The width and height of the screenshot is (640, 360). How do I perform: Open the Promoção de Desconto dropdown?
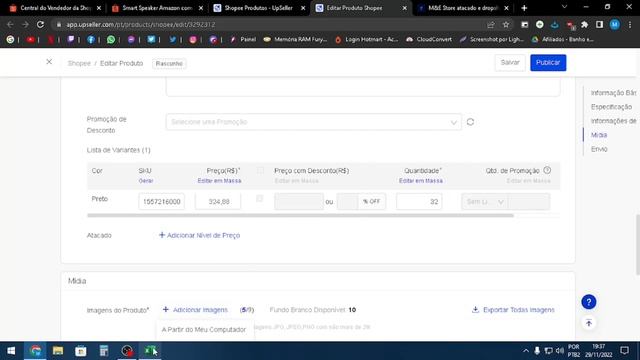(313, 122)
